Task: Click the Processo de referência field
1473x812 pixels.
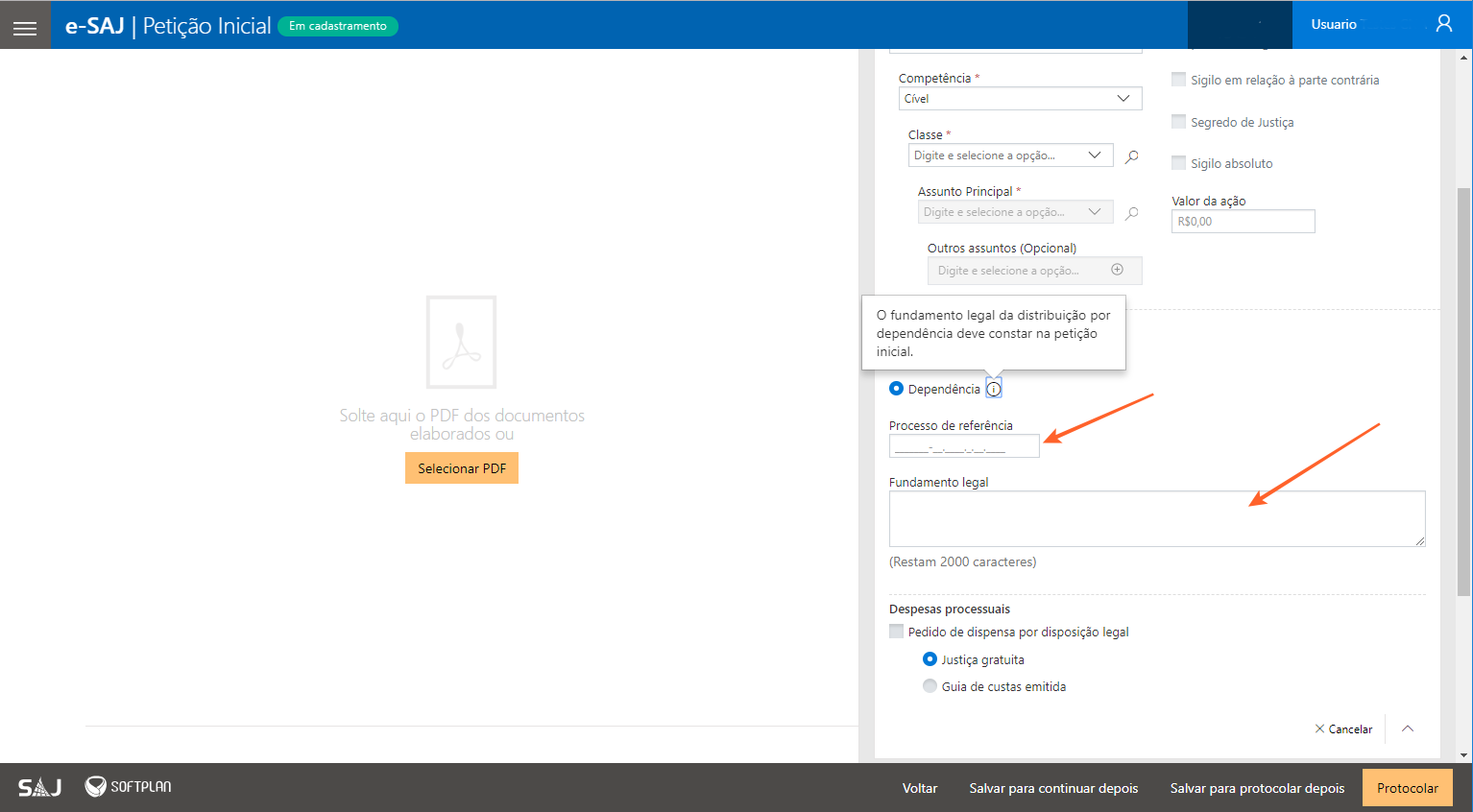Action: (x=963, y=446)
